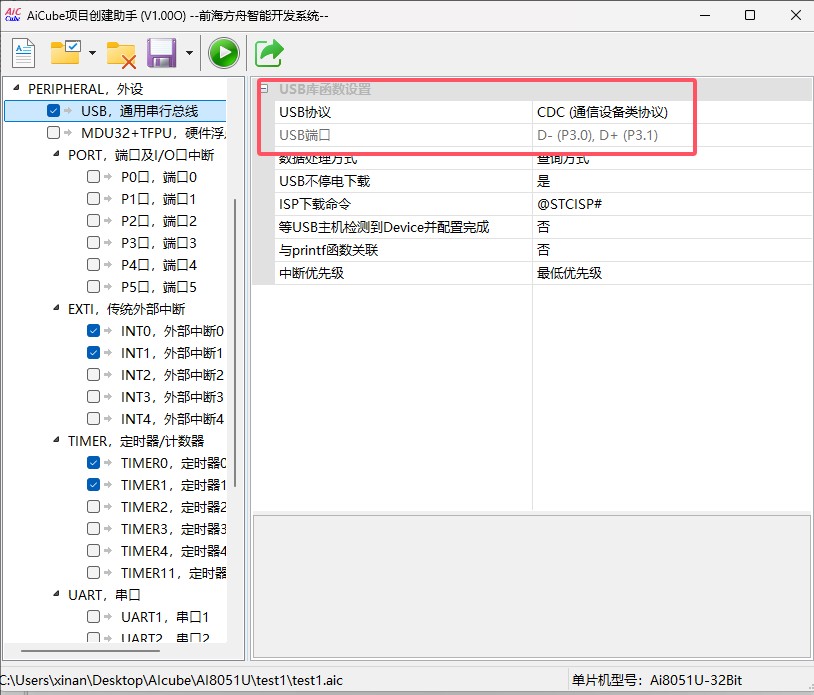This screenshot has height=695, width=814.
Task: Enable the TIMER4 checkbox
Action: point(93,551)
